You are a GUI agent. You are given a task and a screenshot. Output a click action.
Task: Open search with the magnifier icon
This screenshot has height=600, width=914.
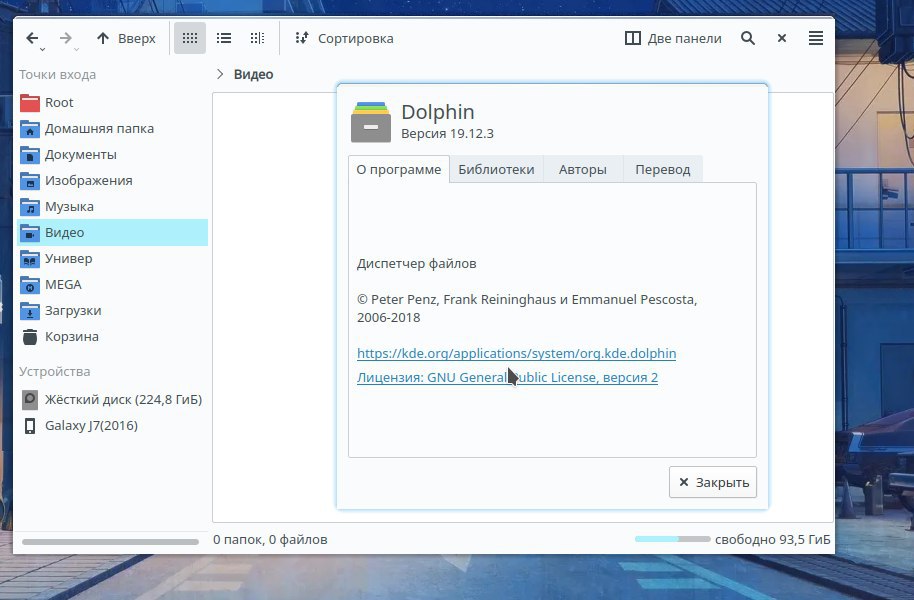(748, 38)
